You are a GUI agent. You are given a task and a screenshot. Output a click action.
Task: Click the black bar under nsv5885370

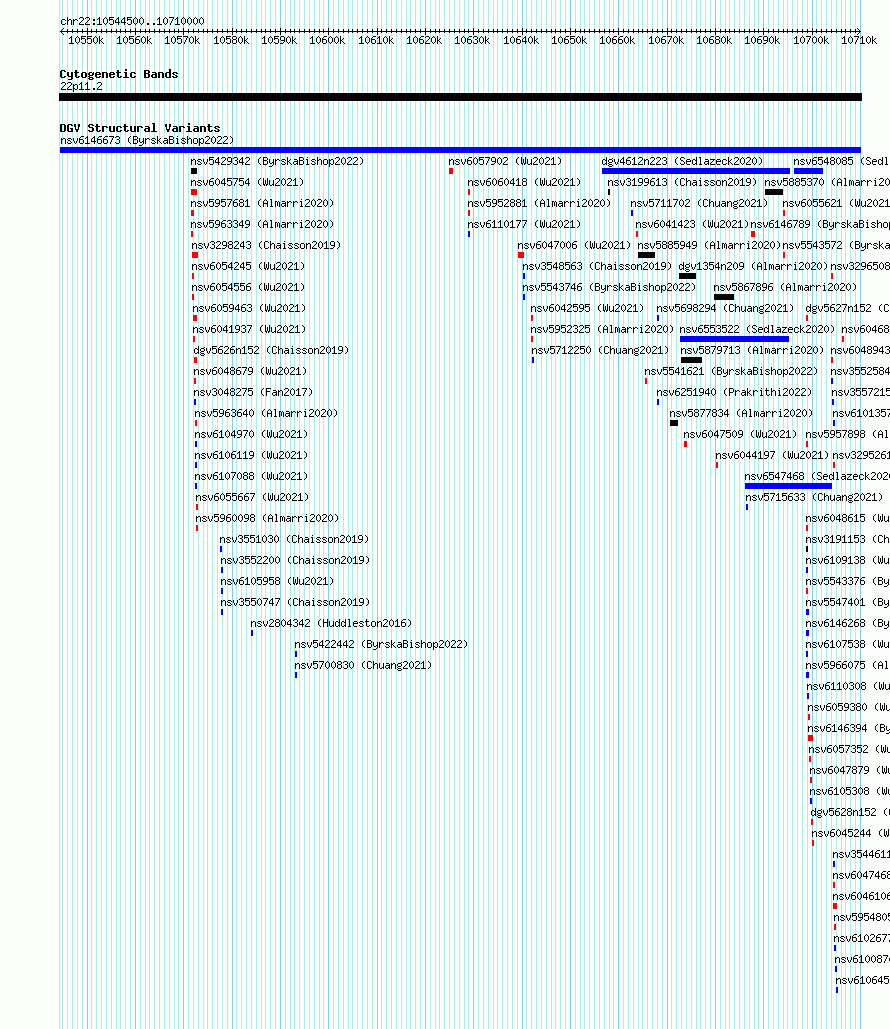(x=774, y=192)
